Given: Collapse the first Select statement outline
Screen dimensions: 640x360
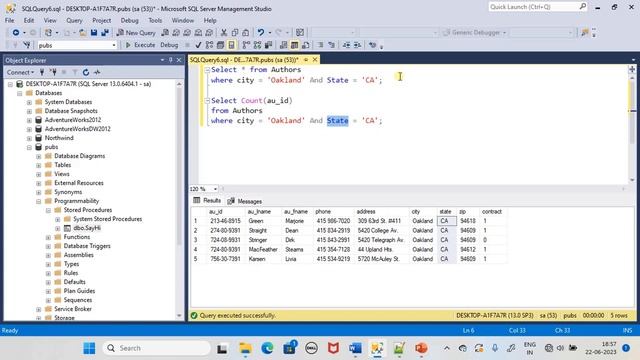Looking at the screenshot, I should [x=207, y=70].
